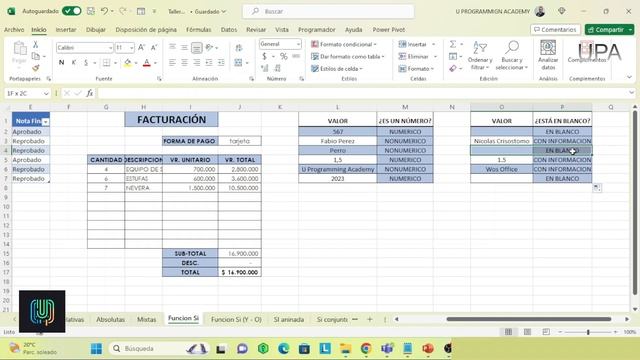Screen dimensions: 640x360
Task: Increase font size with larger A icon
Action: pos(141,48)
